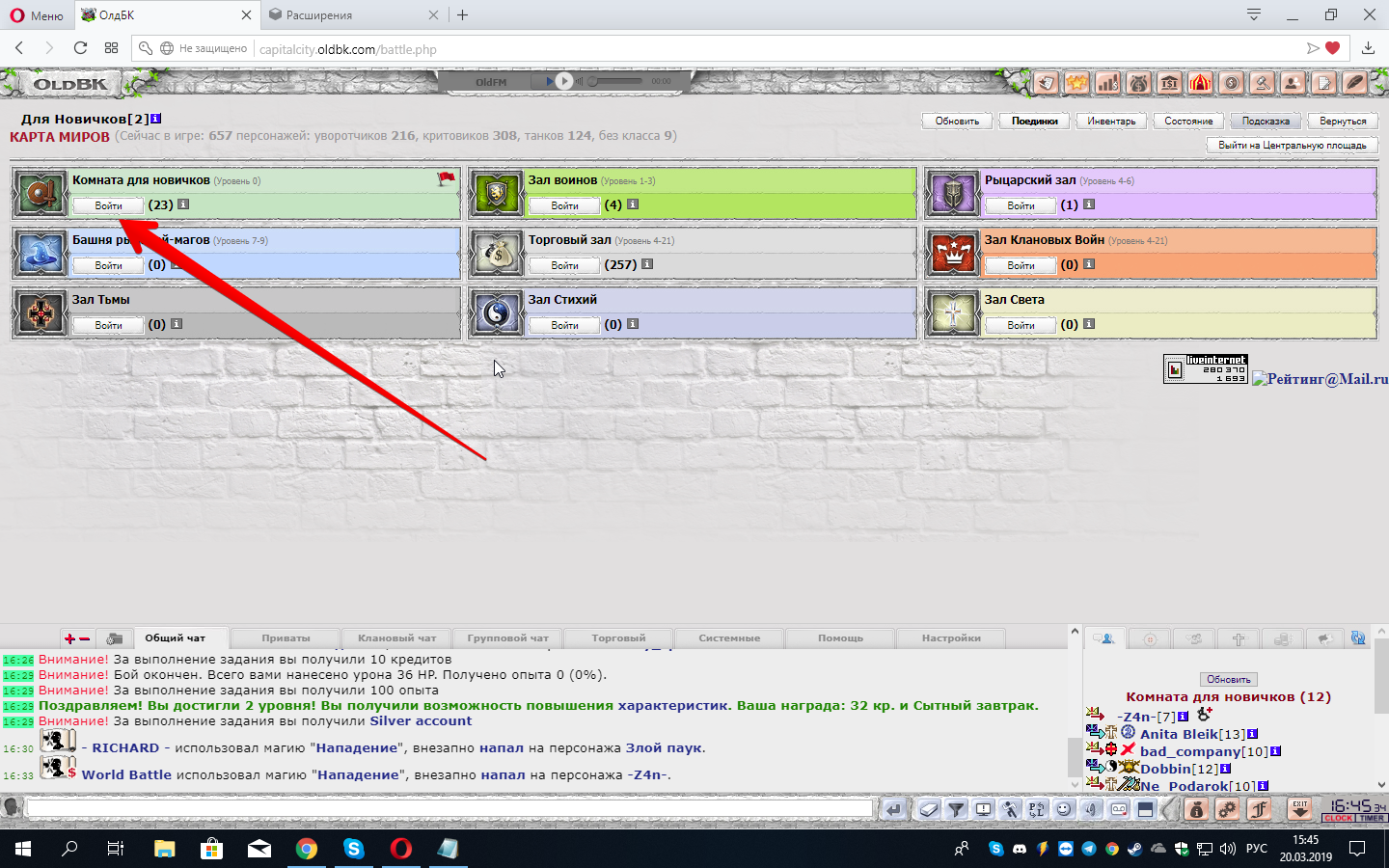
Task: Click the red circus tent icon
Action: (1200, 83)
